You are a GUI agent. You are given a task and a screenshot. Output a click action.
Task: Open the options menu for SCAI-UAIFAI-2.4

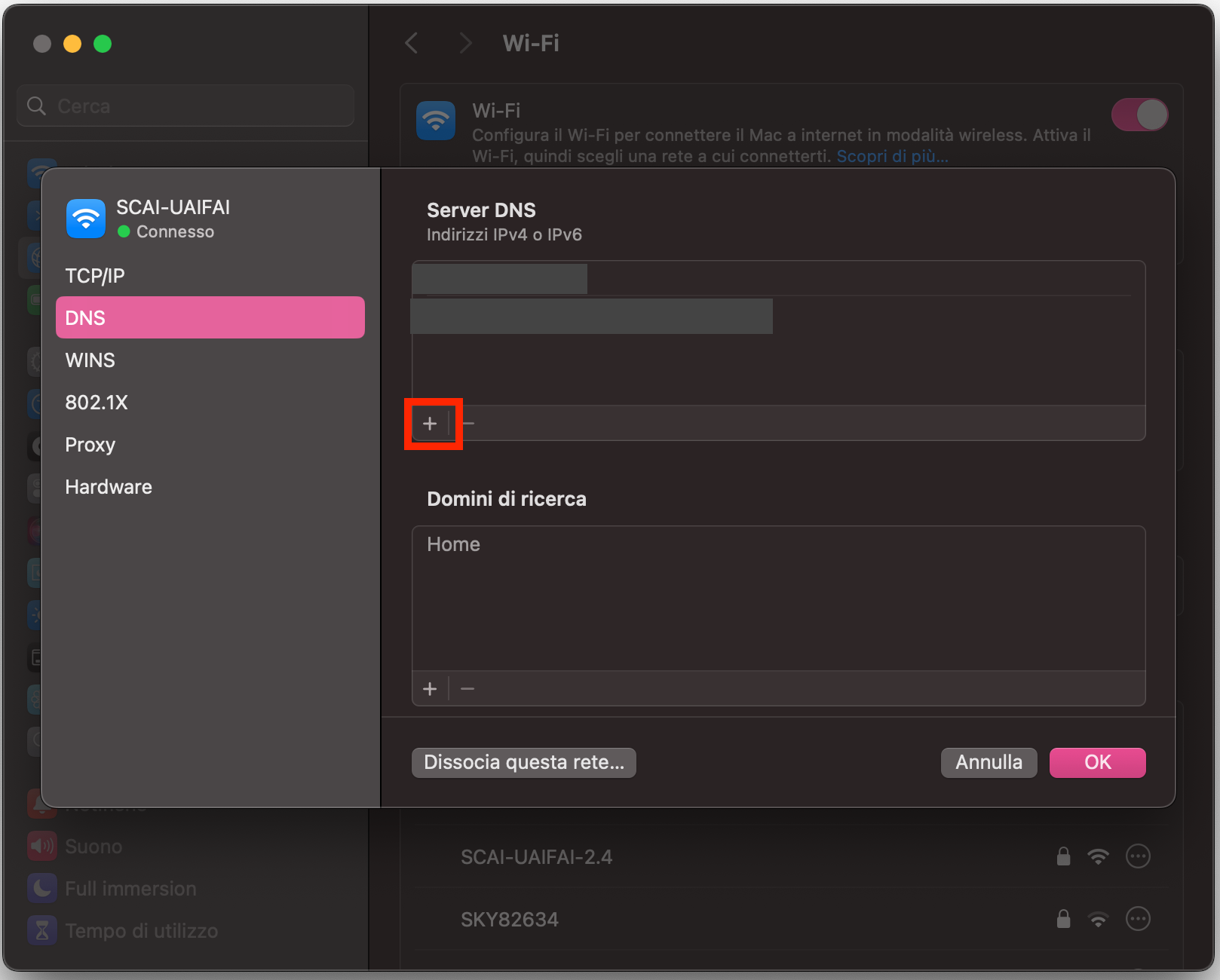[1138, 856]
